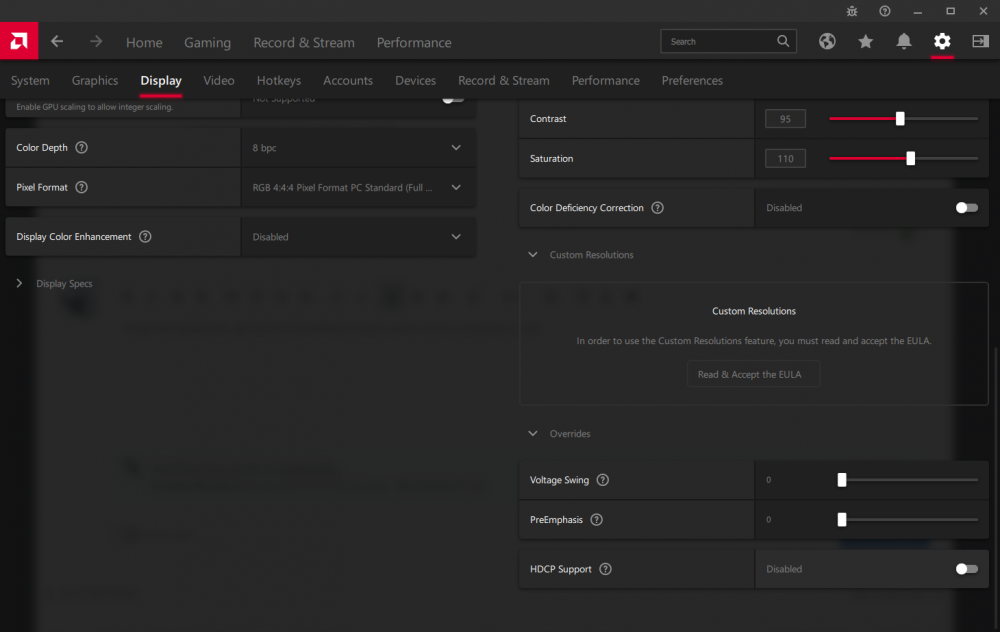Click the sidebar panel icon at top right
The width and height of the screenshot is (1000, 632).
[980, 42]
